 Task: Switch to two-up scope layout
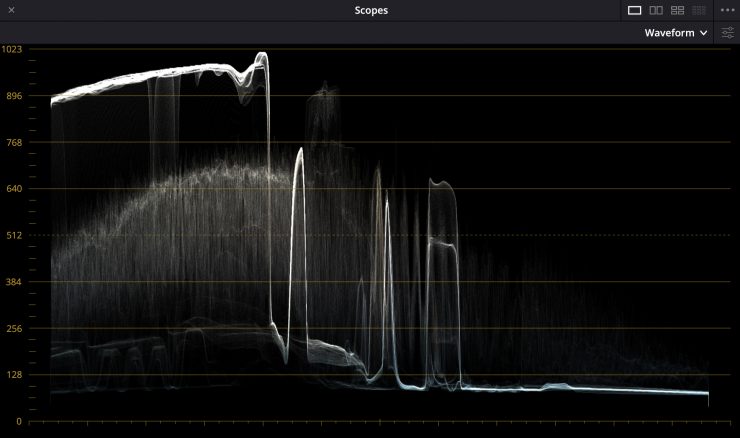click(656, 10)
